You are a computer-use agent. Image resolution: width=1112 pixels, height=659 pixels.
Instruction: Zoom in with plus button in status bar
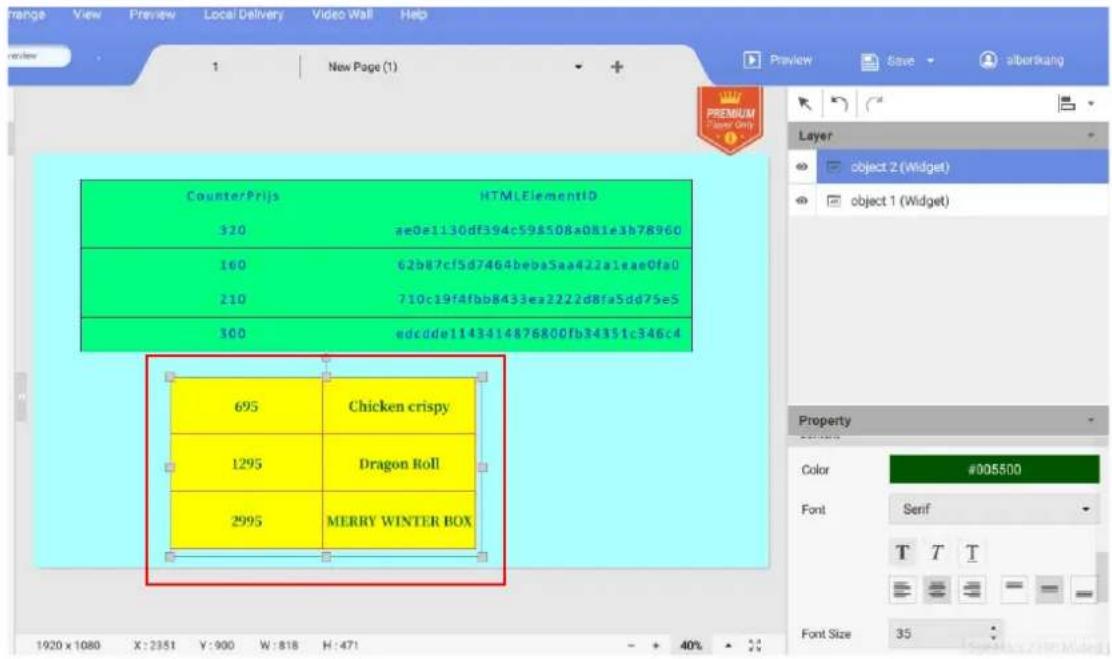[655, 646]
